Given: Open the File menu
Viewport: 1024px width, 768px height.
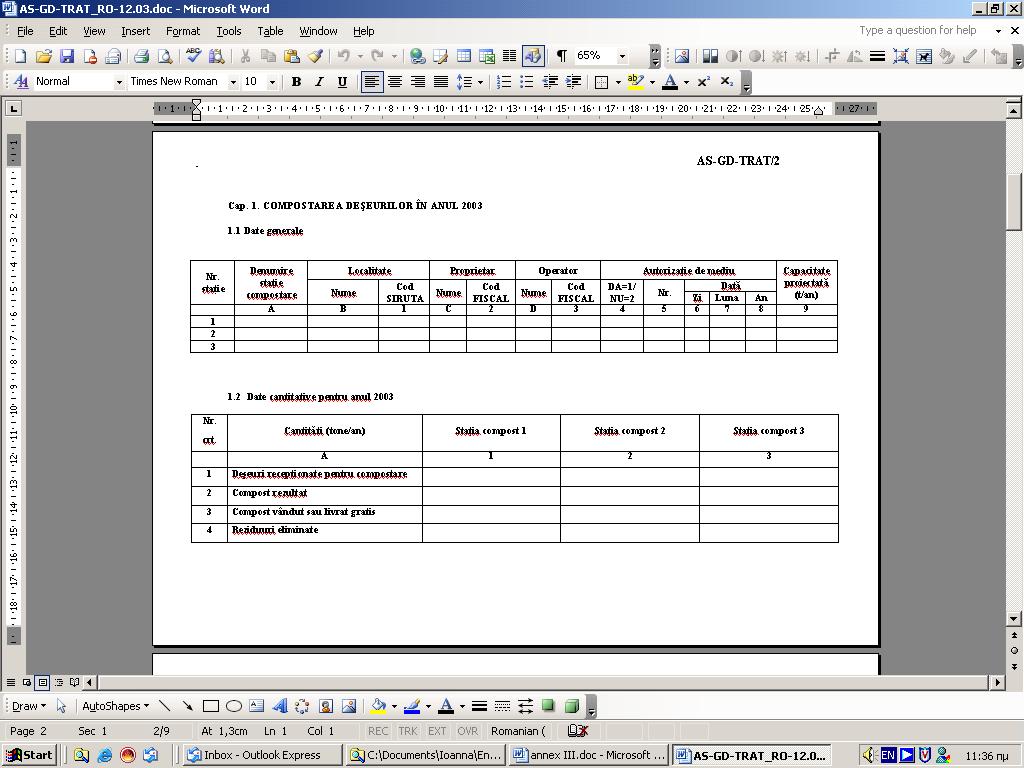Looking at the screenshot, I should coord(25,31).
